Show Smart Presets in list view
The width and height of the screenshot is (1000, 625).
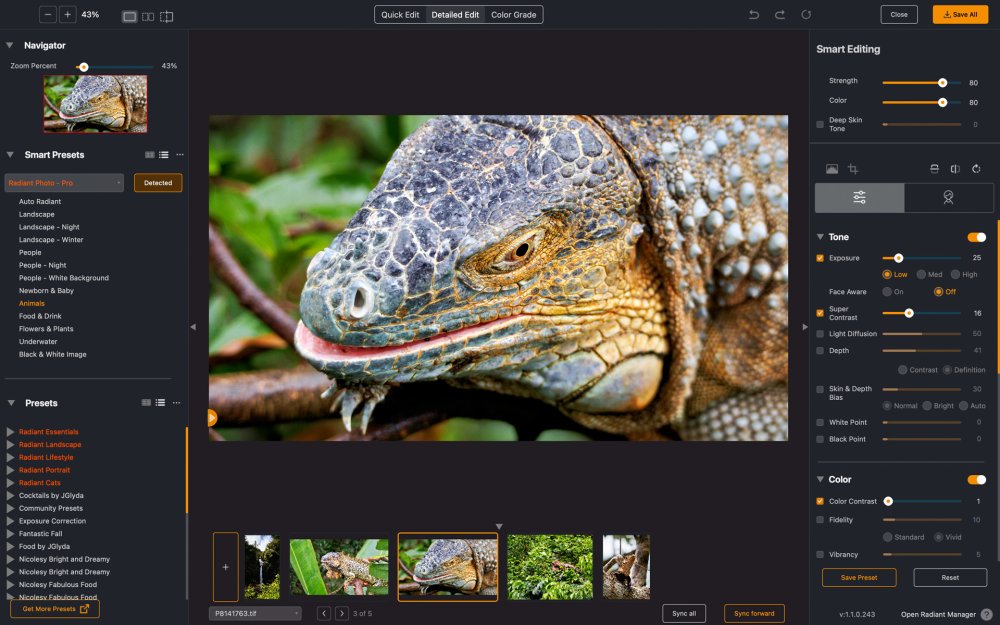(164, 155)
